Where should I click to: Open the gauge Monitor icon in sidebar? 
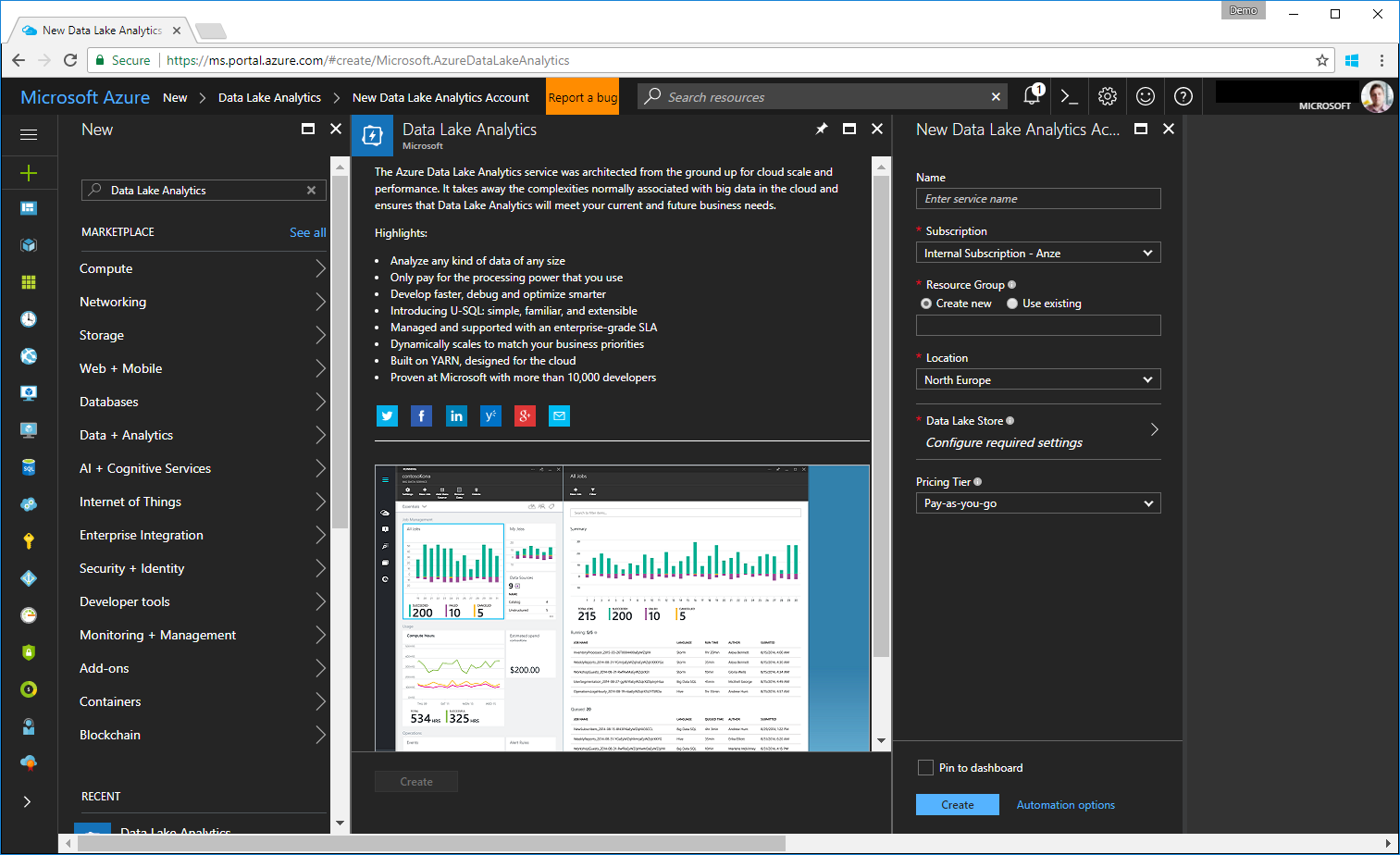click(29, 615)
